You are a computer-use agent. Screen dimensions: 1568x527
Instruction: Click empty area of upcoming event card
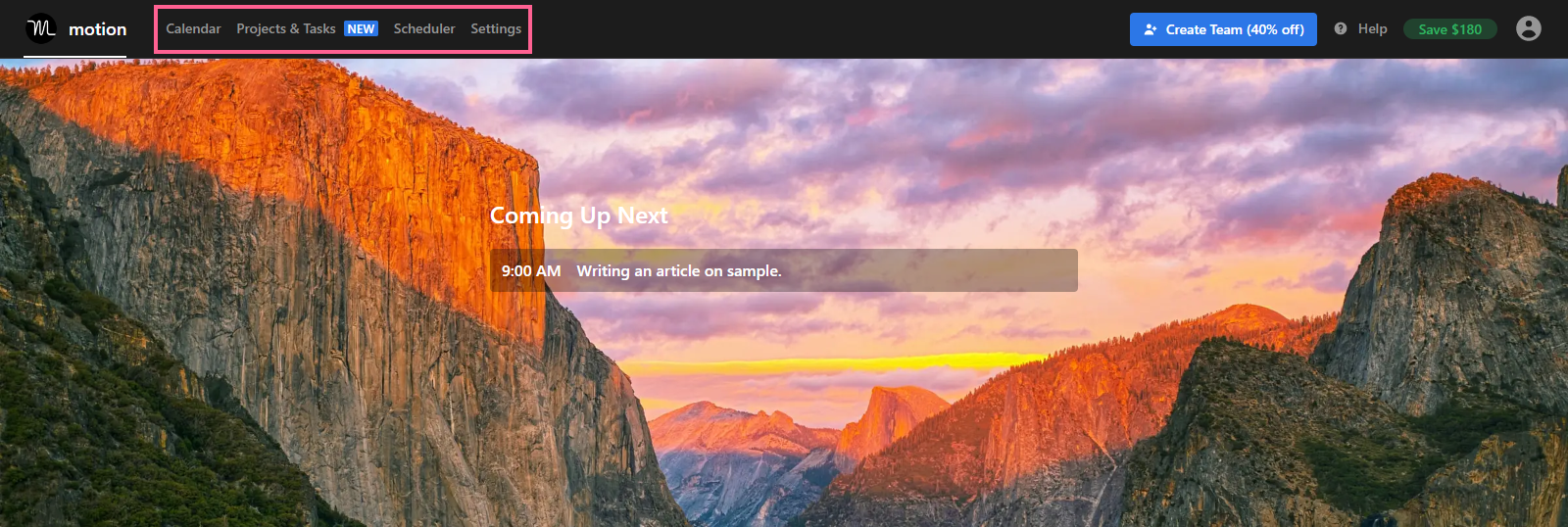(x=931, y=270)
